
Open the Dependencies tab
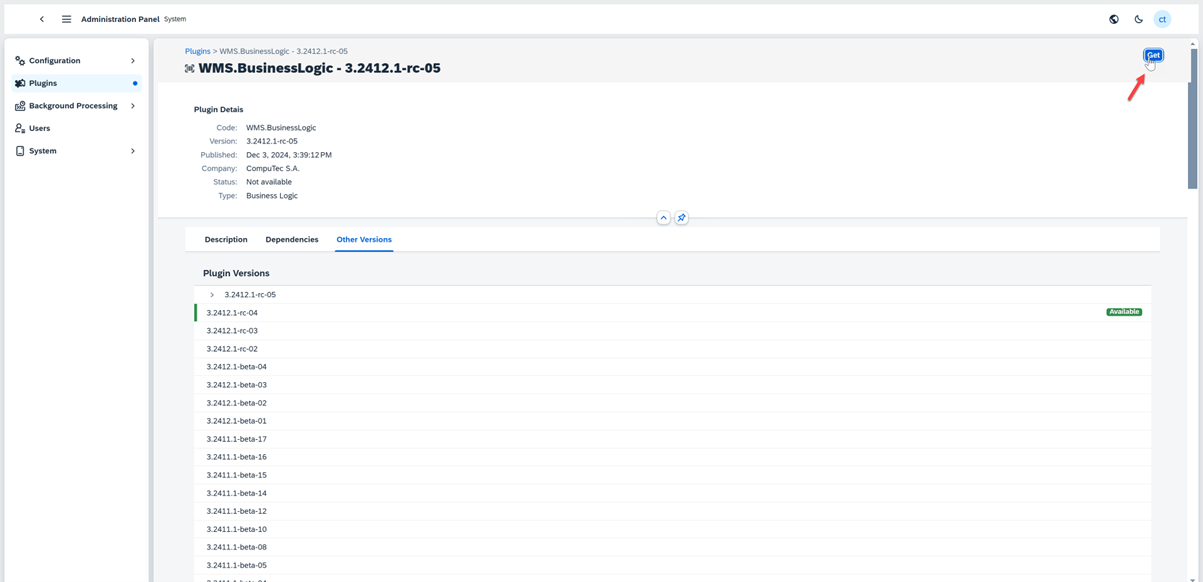291,239
